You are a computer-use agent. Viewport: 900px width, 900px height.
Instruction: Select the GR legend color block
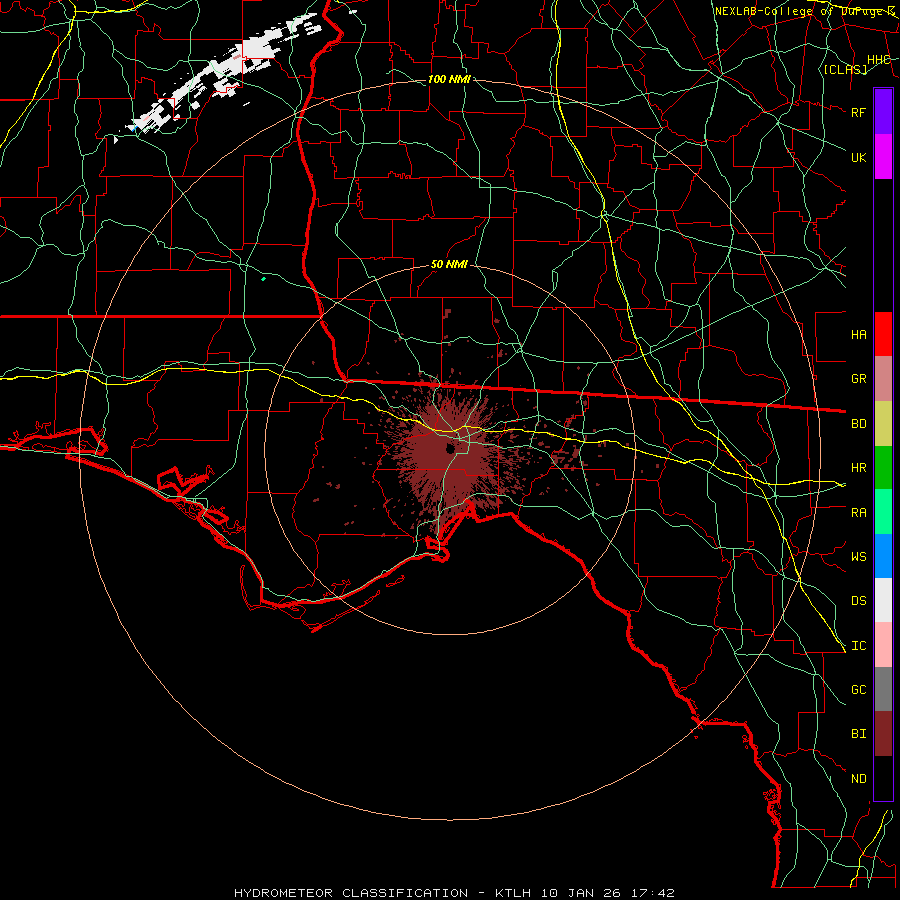883,379
